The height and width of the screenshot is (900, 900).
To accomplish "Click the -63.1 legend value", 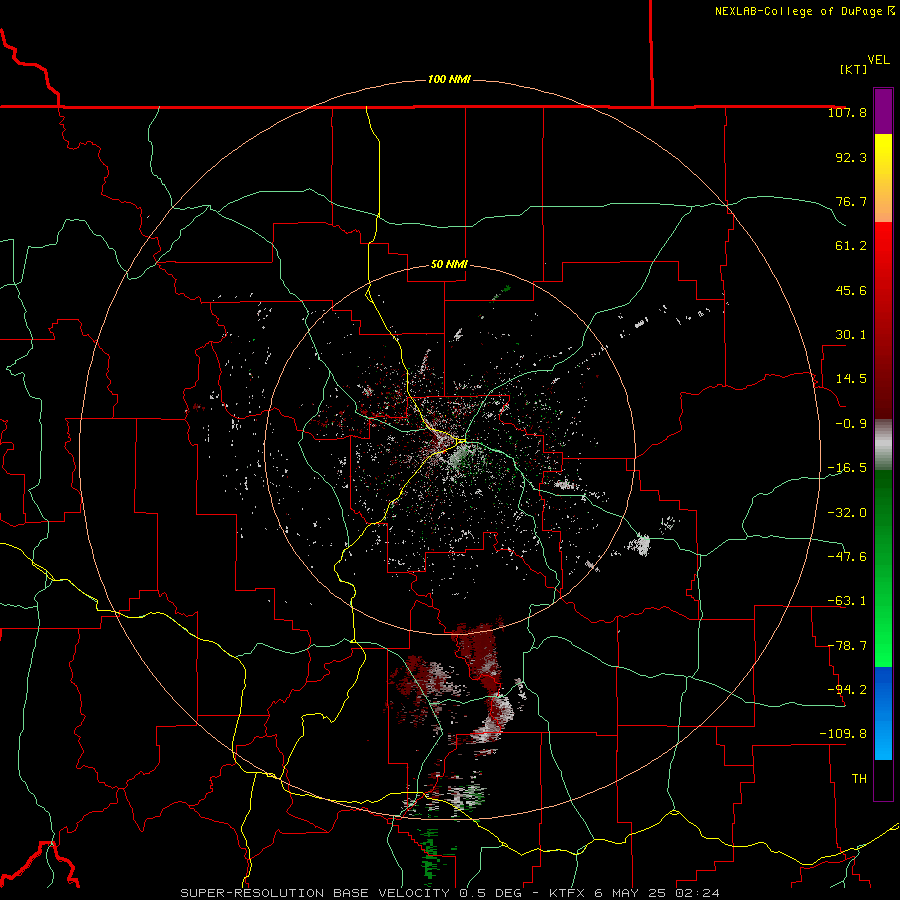I will pos(847,601).
